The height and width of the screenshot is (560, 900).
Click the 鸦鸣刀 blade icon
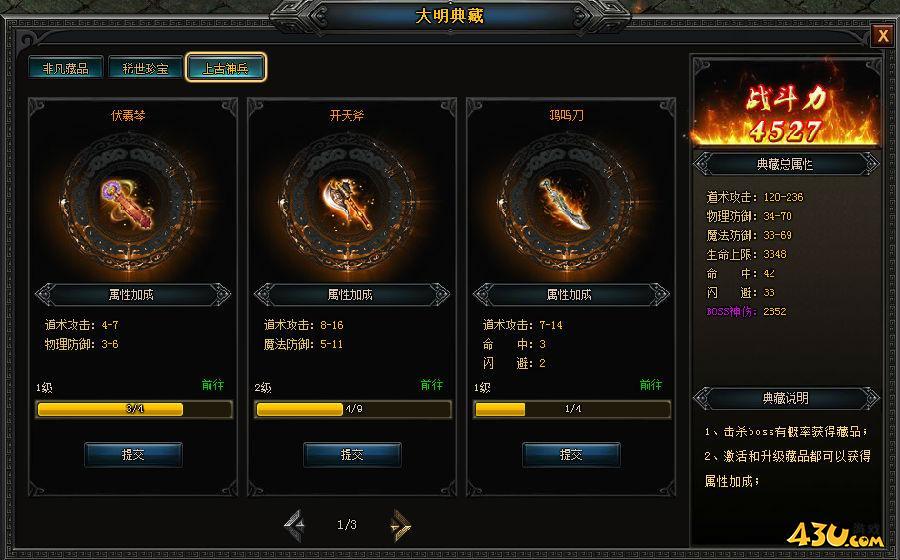[x=565, y=204]
